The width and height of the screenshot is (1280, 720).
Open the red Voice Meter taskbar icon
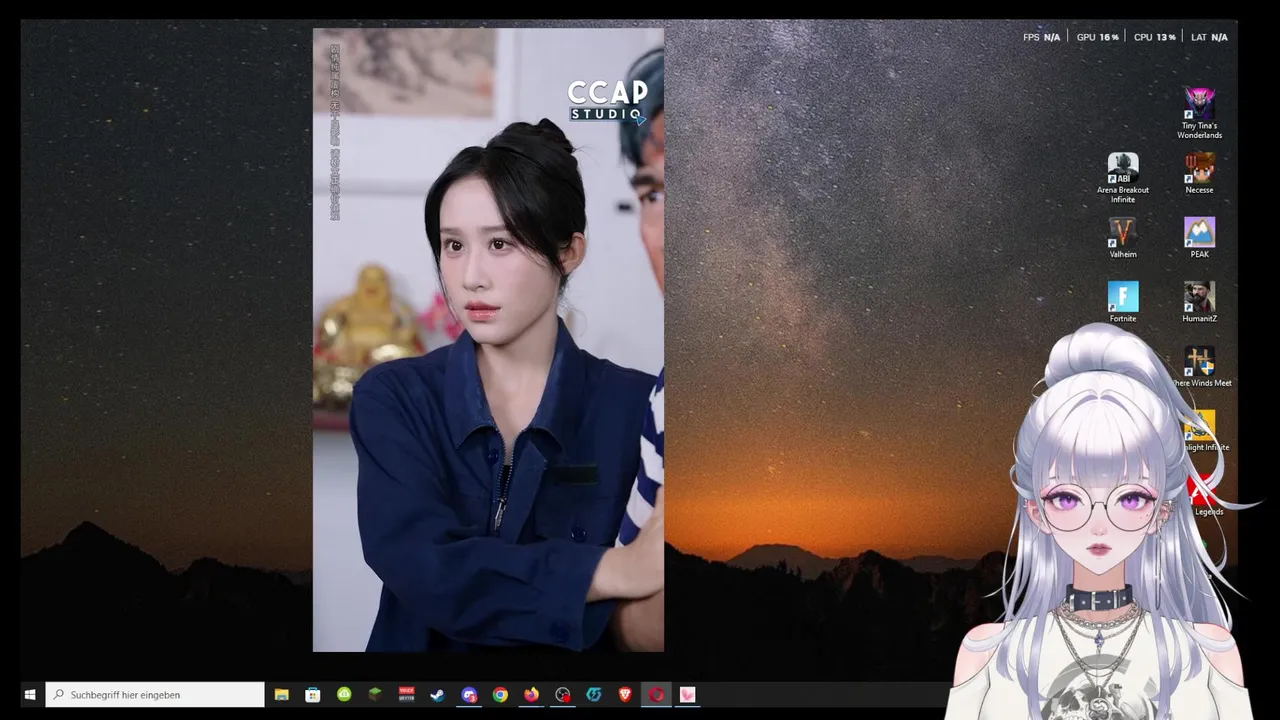click(x=406, y=694)
